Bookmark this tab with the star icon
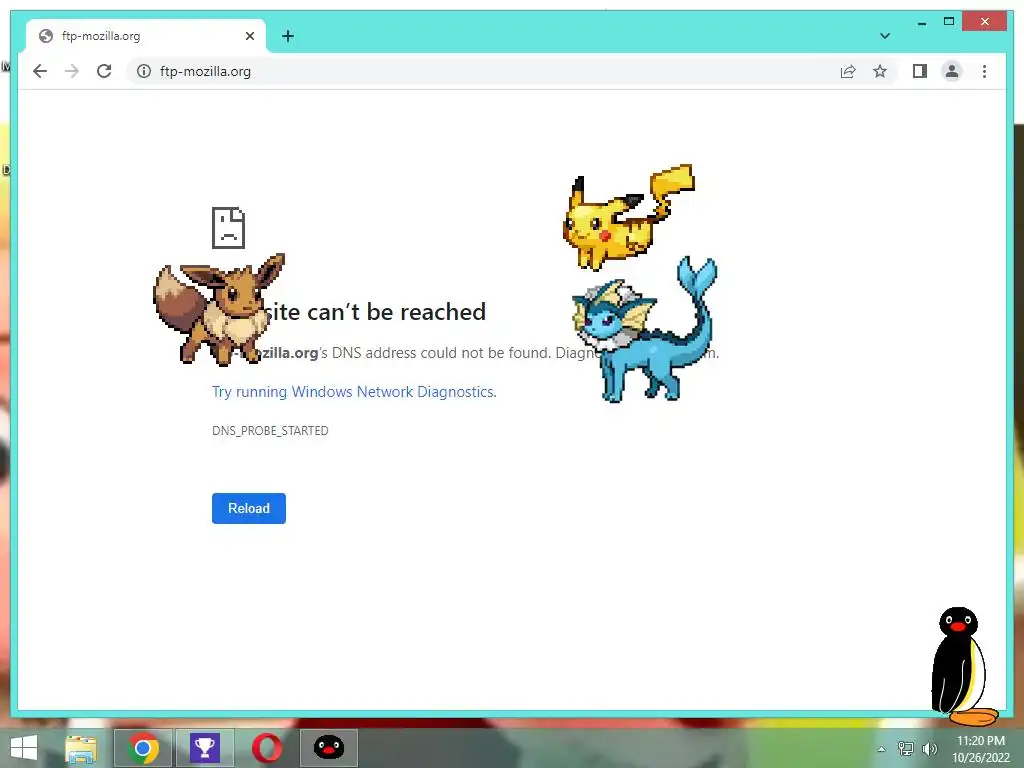 (x=880, y=71)
